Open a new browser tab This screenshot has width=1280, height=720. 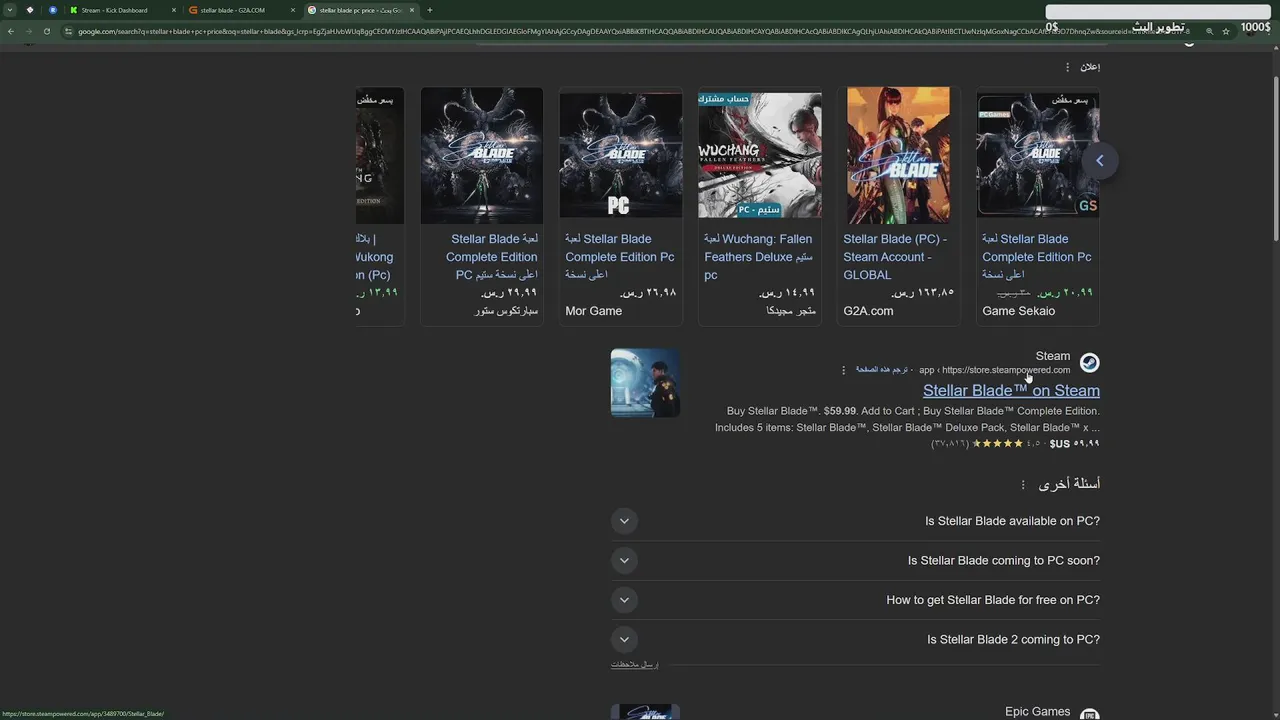point(430,10)
